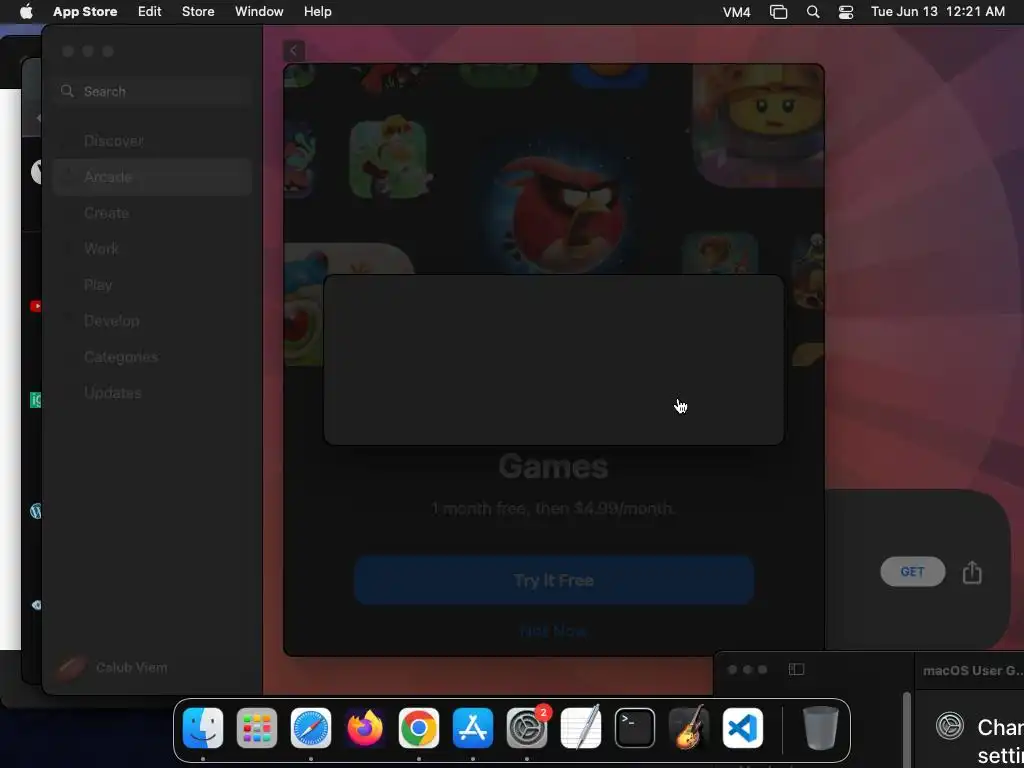Launch Firefox from the Dock
Screen dimensions: 1024x768
(365, 728)
